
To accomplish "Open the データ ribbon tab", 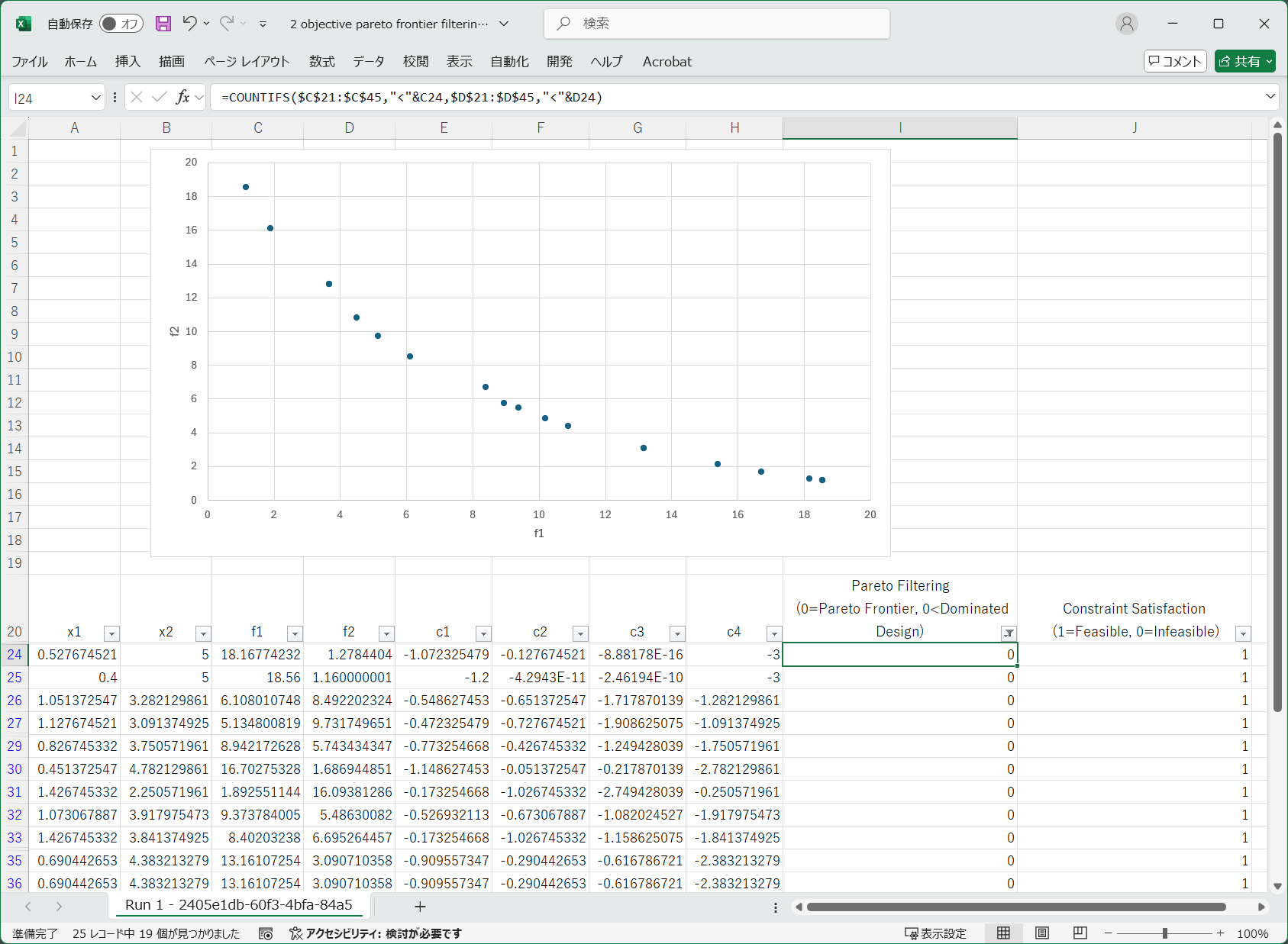I will click(x=368, y=62).
